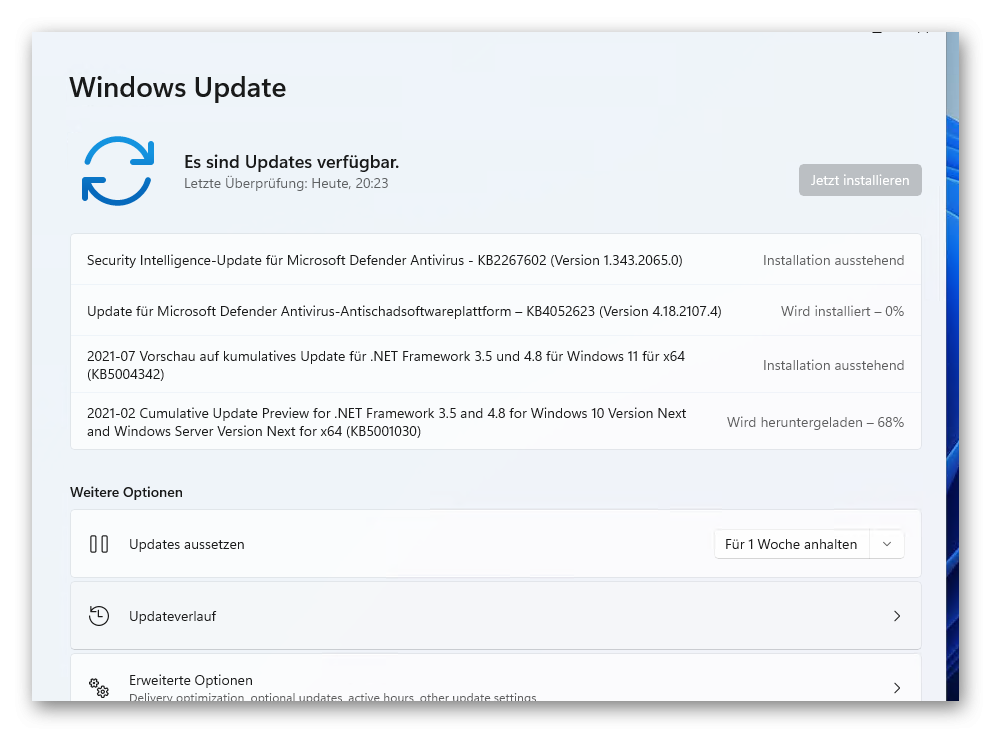Click the pause icon beside Updates aussetzen
The image size is (991, 733).
click(99, 544)
